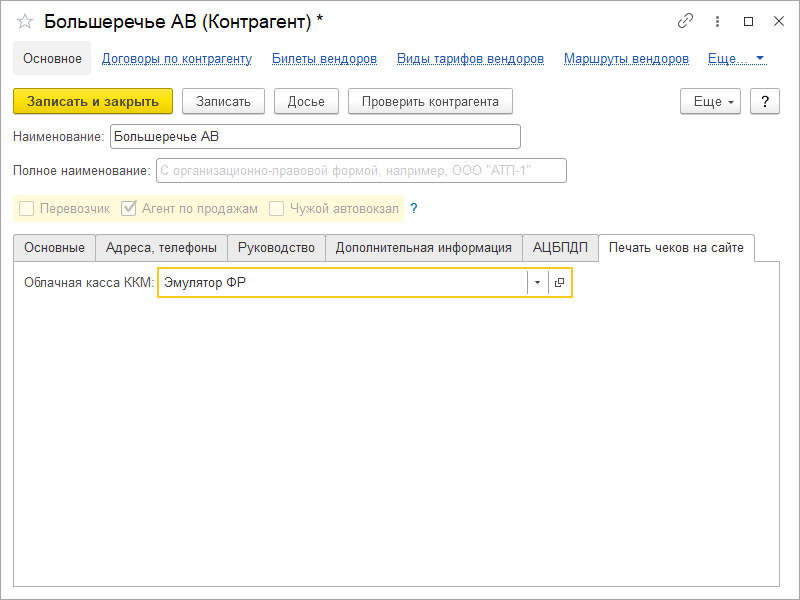Enable the Чужой автовокзал checkbox
The width and height of the screenshot is (800, 600).
coord(277,209)
